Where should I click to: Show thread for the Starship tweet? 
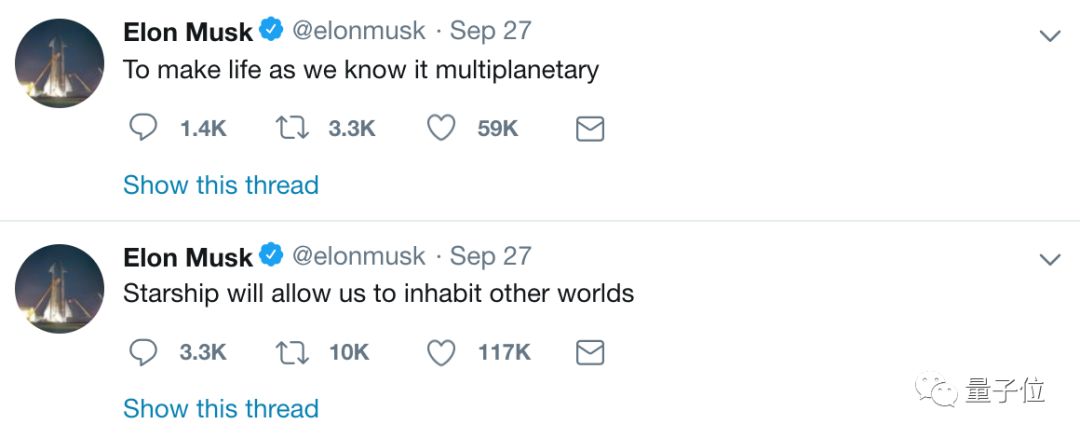(x=220, y=409)
